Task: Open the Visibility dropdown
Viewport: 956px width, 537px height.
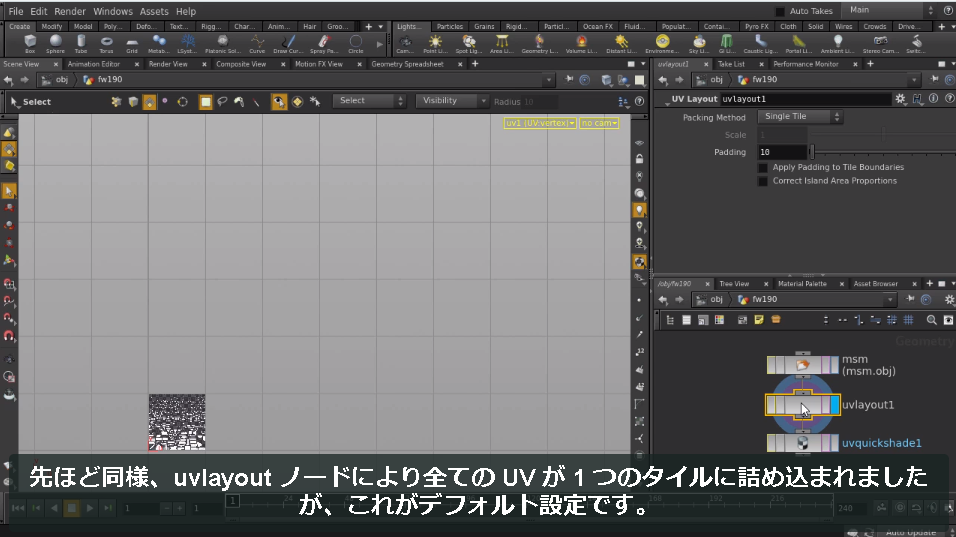Action: (452, 101)
